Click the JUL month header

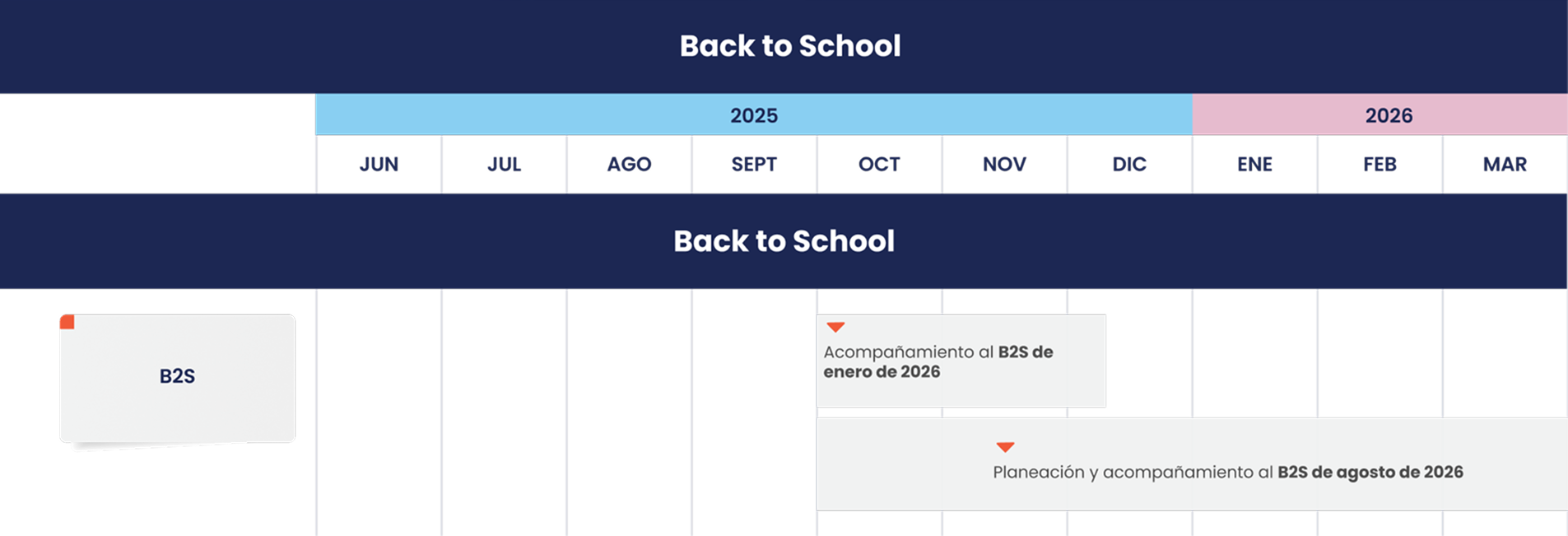click(x=504, y=165)
